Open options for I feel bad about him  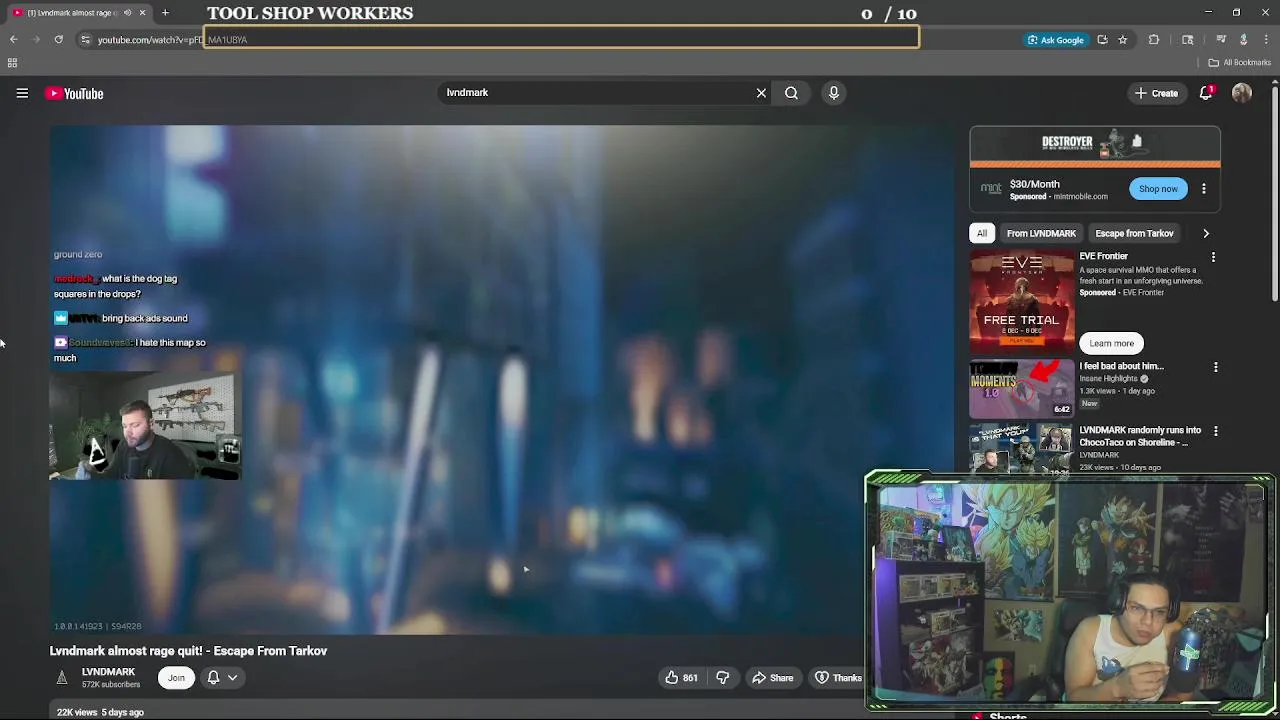[1215, 368]
